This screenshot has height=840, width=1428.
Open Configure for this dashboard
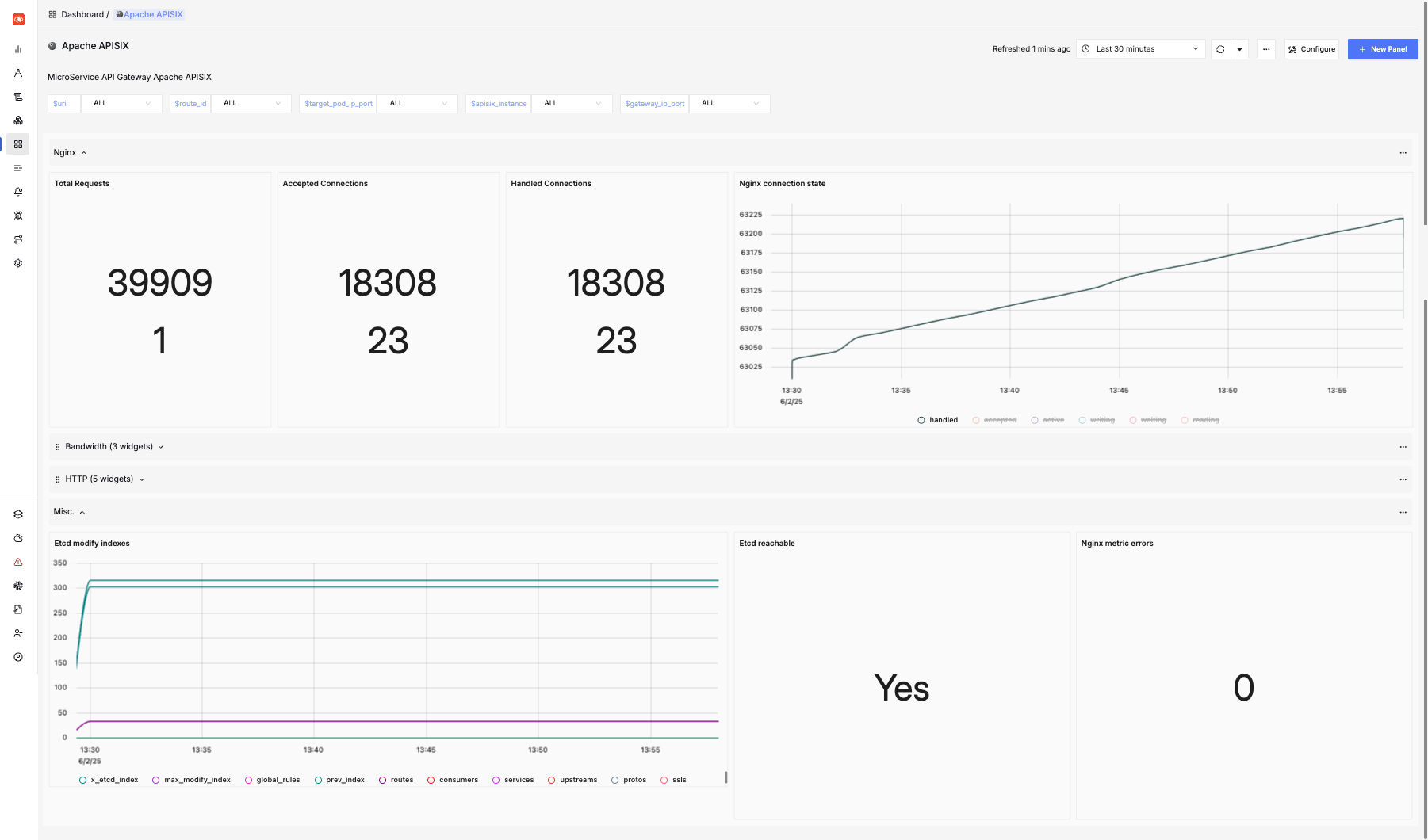coord(1311,48)
